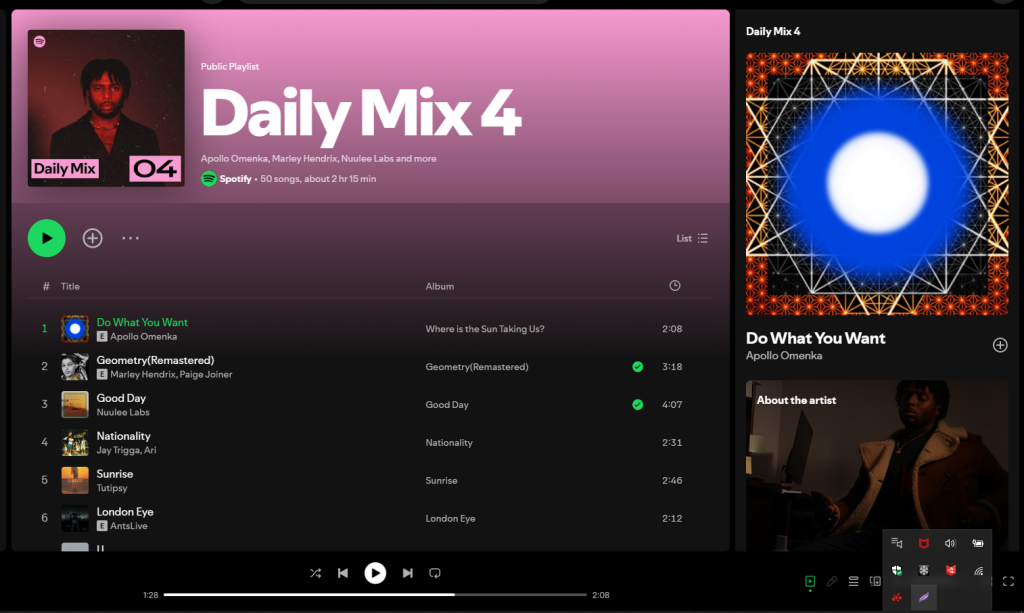Viewport: 1024px width, 613px height.
Task: Click the 3:18 duration of Geometry(Remastered)
Action: click(672, 367)
